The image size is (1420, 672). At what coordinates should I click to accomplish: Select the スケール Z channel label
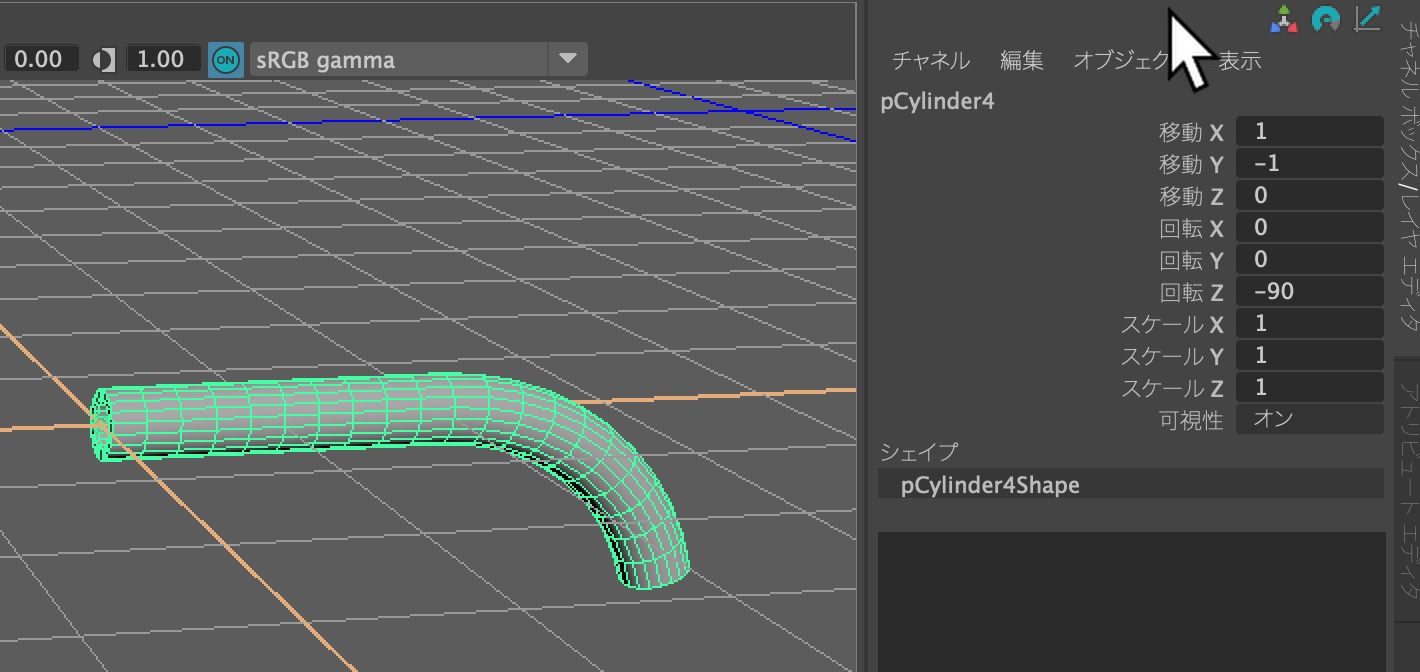click(x=1172, y=388)
